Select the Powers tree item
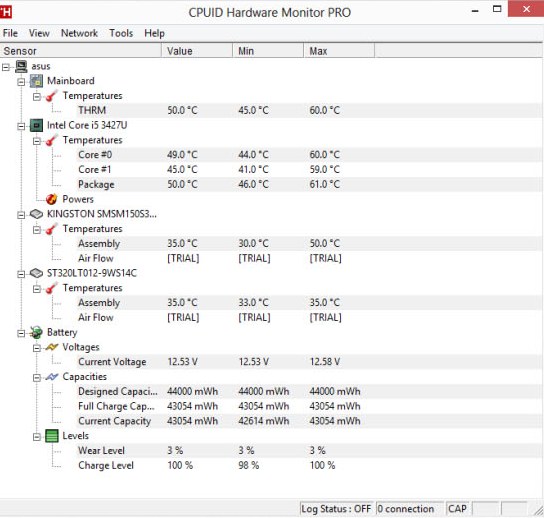 point(78,199)
